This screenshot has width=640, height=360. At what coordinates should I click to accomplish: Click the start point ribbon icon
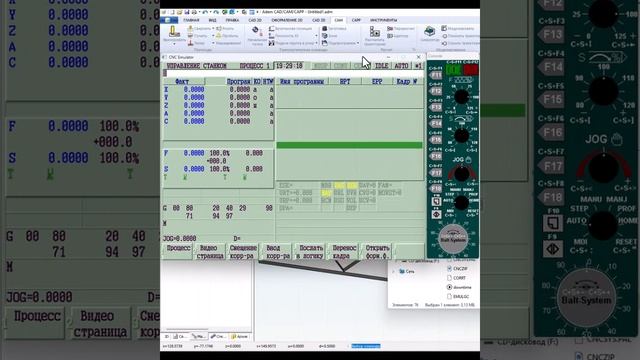click(x=256, y=31)
